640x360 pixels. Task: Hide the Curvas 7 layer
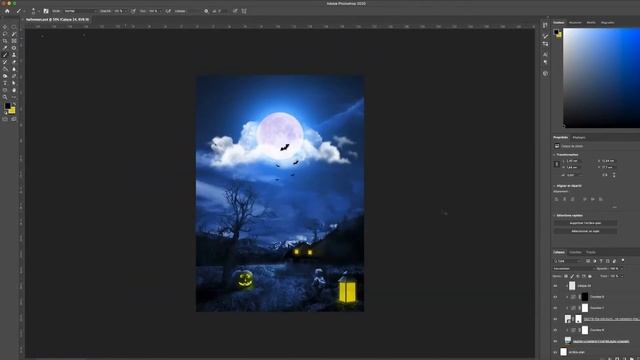coord(555,308)
